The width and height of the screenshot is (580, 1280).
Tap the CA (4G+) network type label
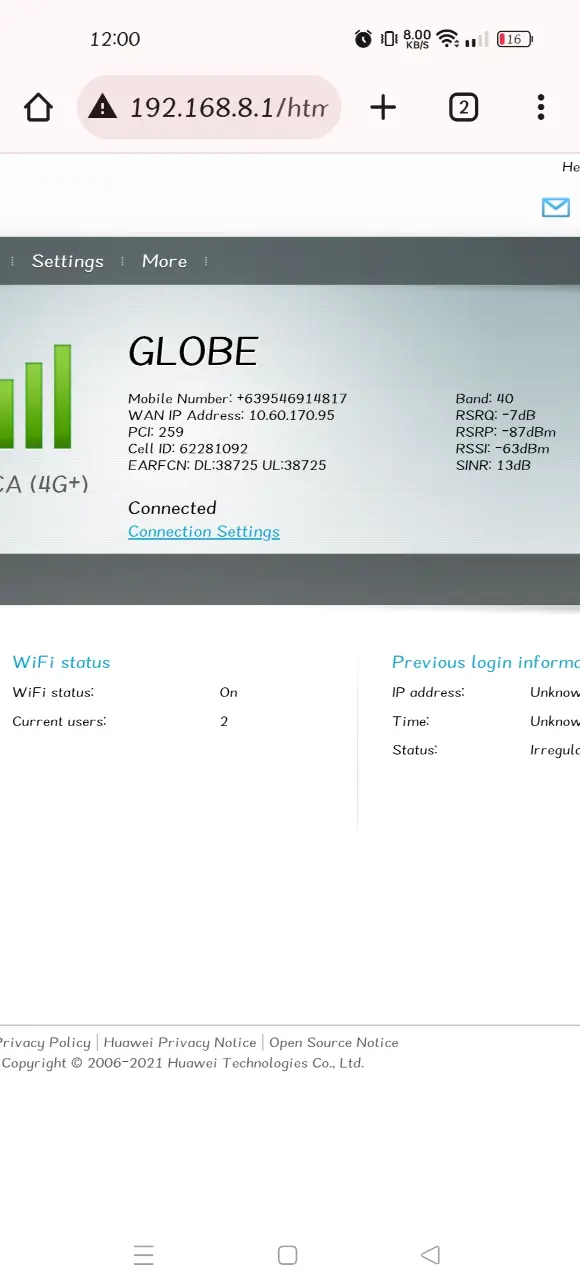pyautogui.click(x=44, y=484)
